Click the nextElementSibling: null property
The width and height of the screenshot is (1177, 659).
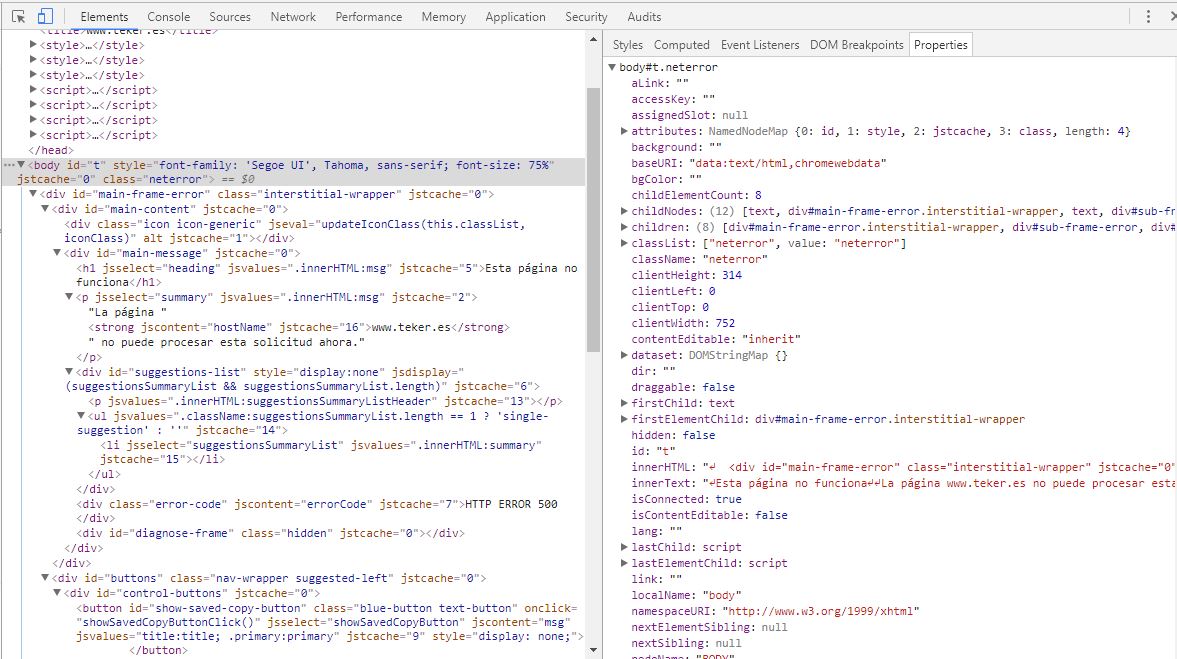coord(709,627)
